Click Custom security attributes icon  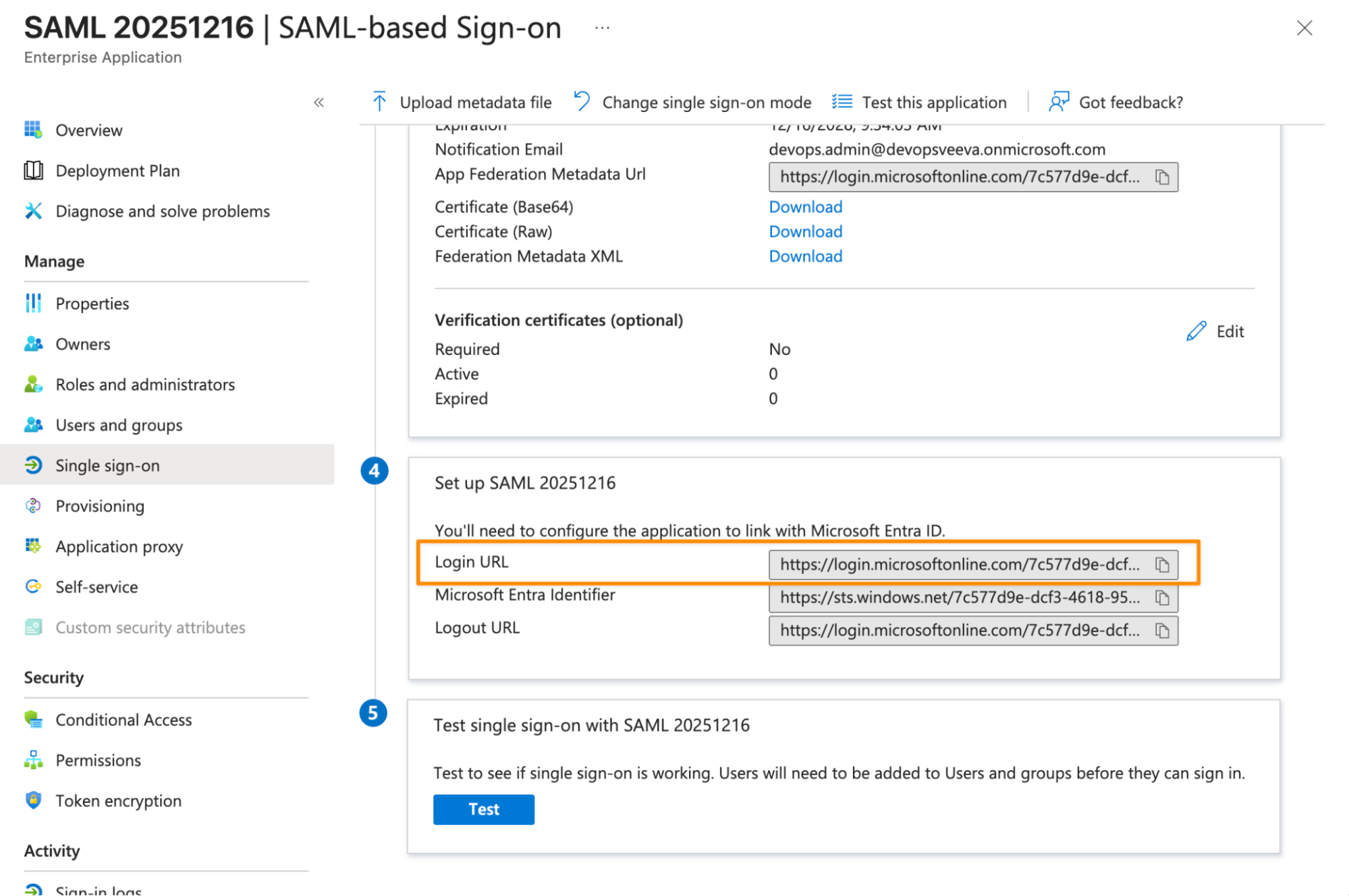point(33,627)
